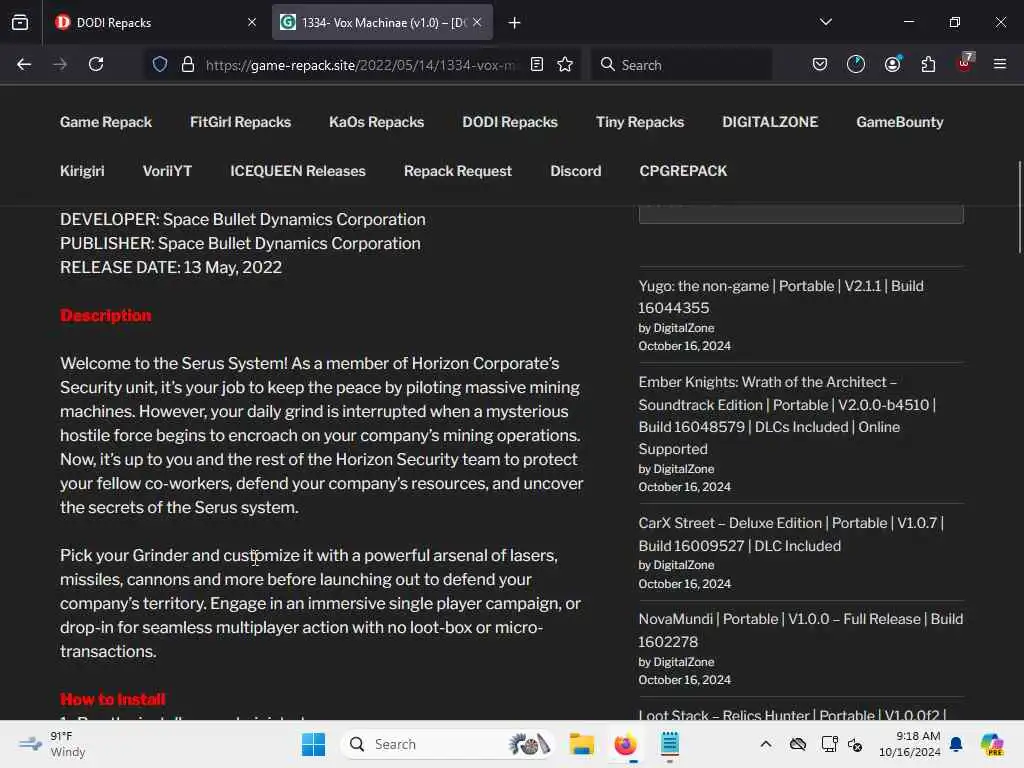Image resolution: width=1024 pixels, height=768 pixels.
Task: Click the DEVELOPER: Space Bullet Dynamics line
Action: (x=243, y=219)
